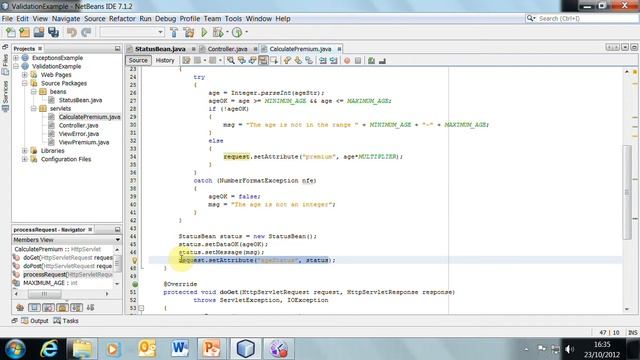Switch to the Controller.java tab
Screen dimensions: 640x360
[227, 49]
